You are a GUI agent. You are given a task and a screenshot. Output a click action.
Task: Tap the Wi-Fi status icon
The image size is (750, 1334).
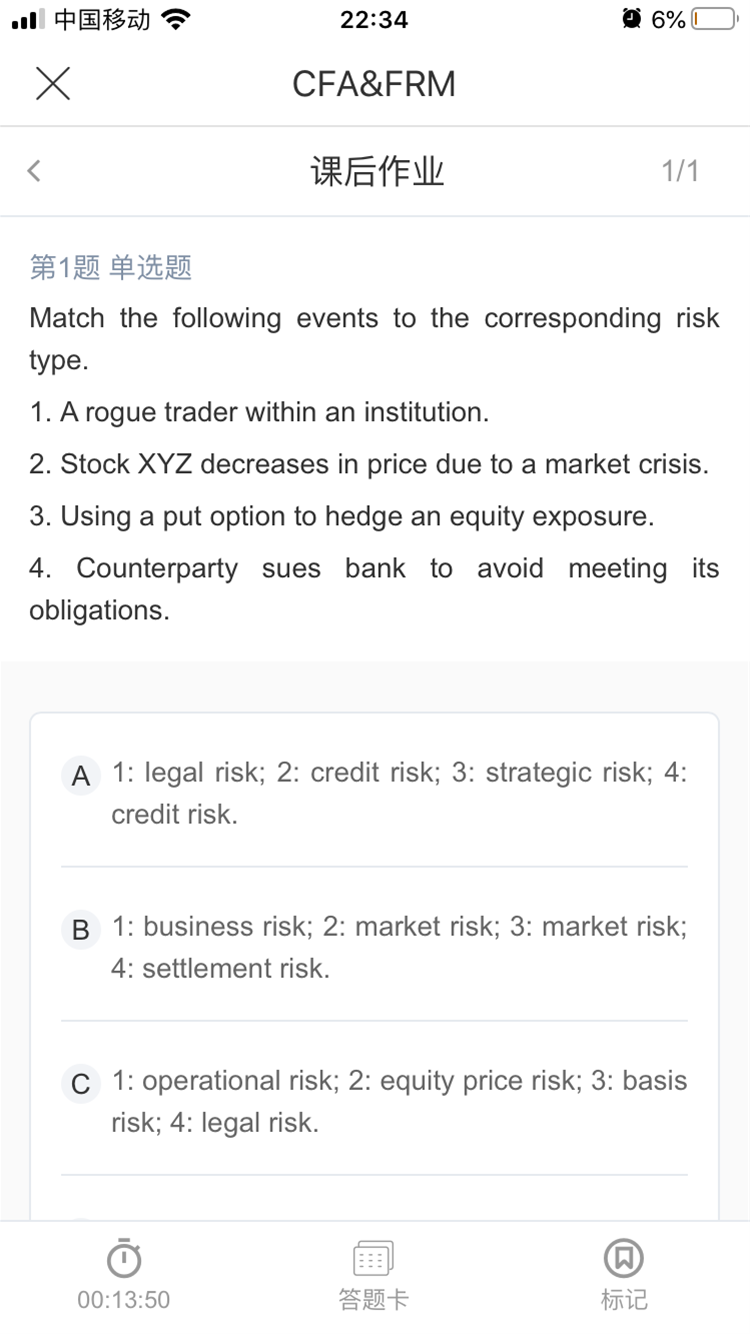[176, 19]
